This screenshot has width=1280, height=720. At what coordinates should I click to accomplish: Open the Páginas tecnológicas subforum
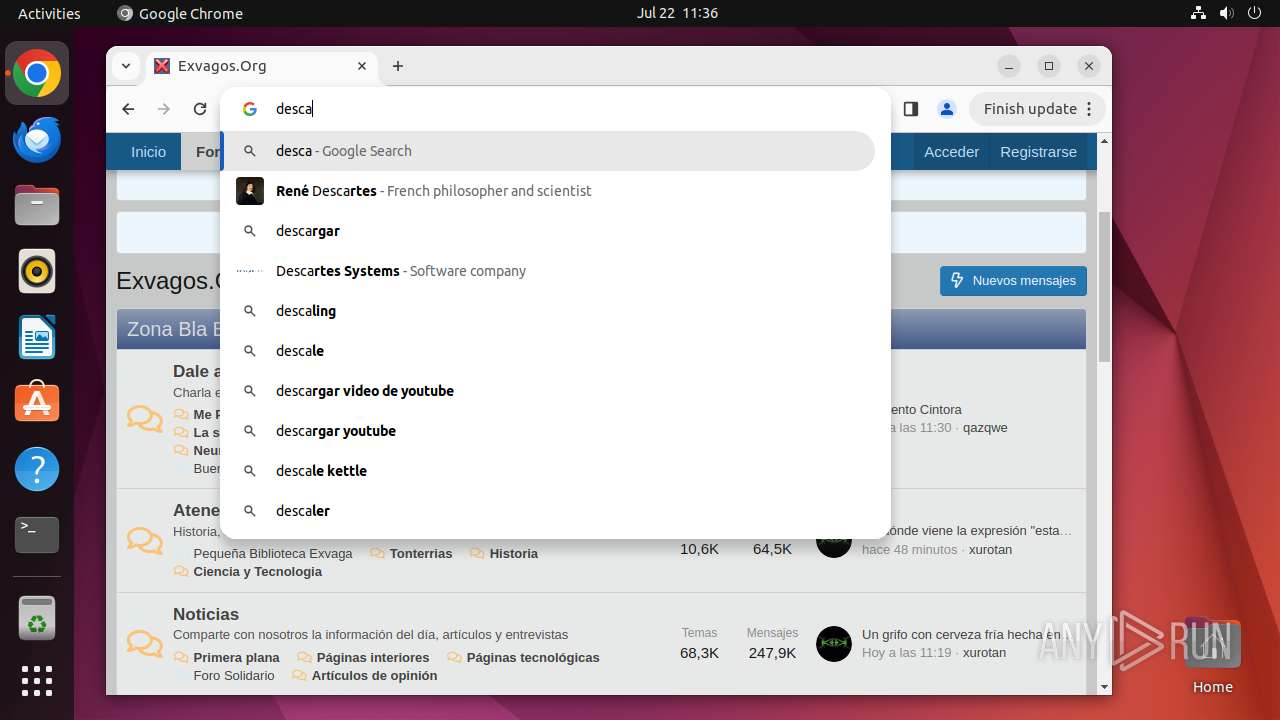tap(533, 657)
